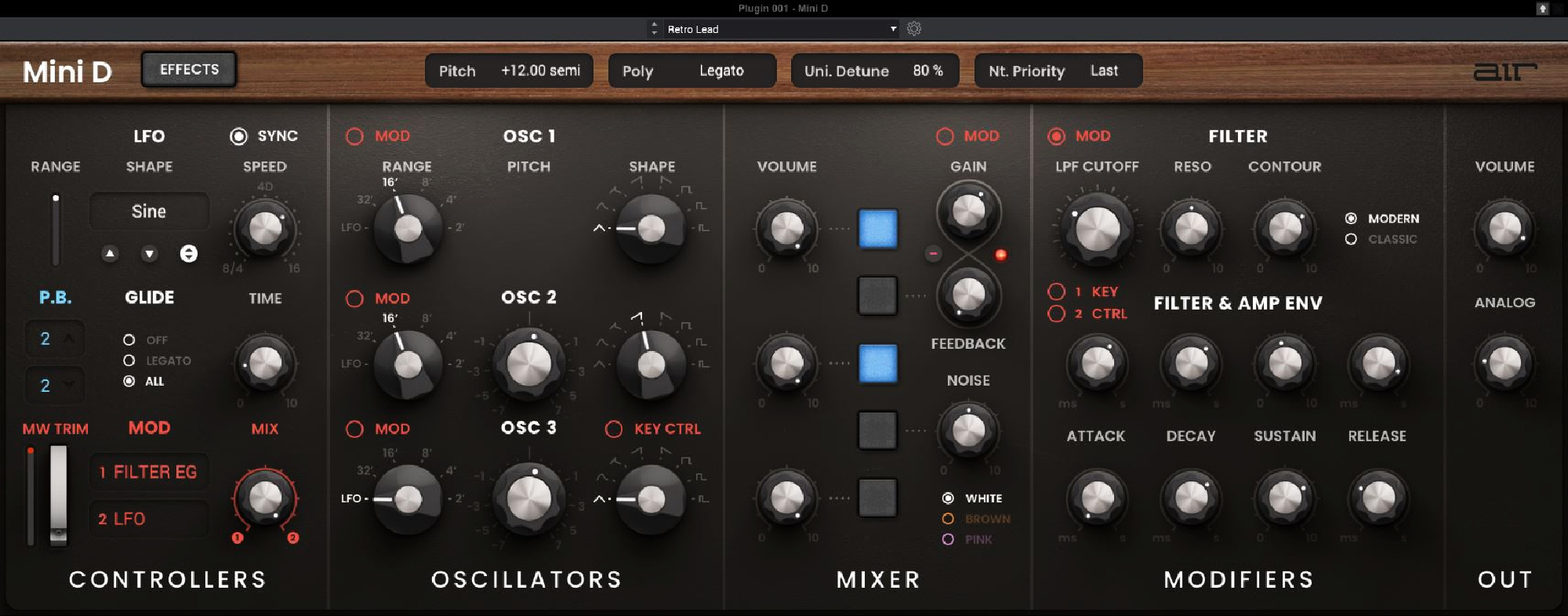Enable MOD for OSC 2
This screenshot has height=616, width=1568.
pos(354,299)
